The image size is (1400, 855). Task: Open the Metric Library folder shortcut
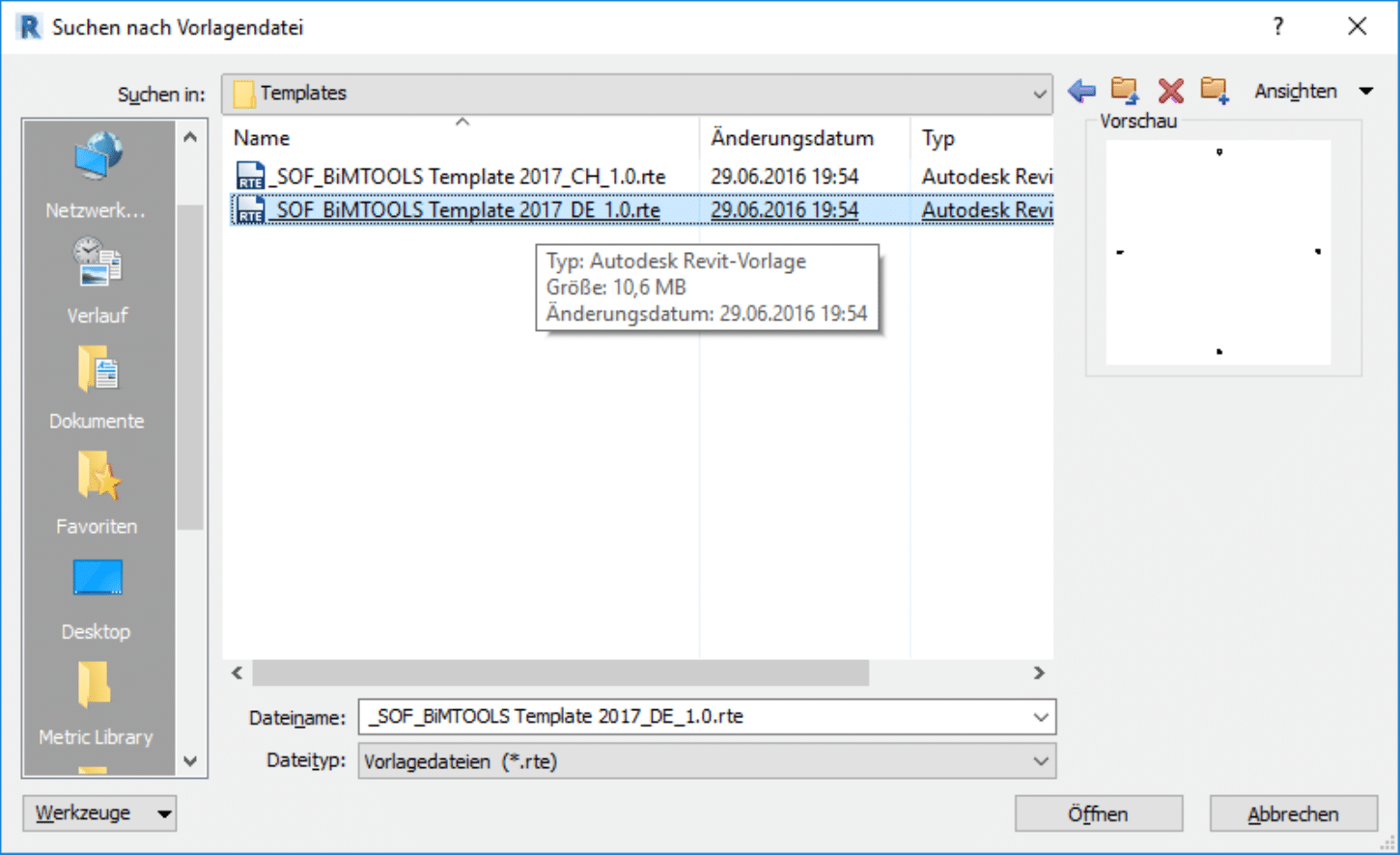(x=96, y=703)
